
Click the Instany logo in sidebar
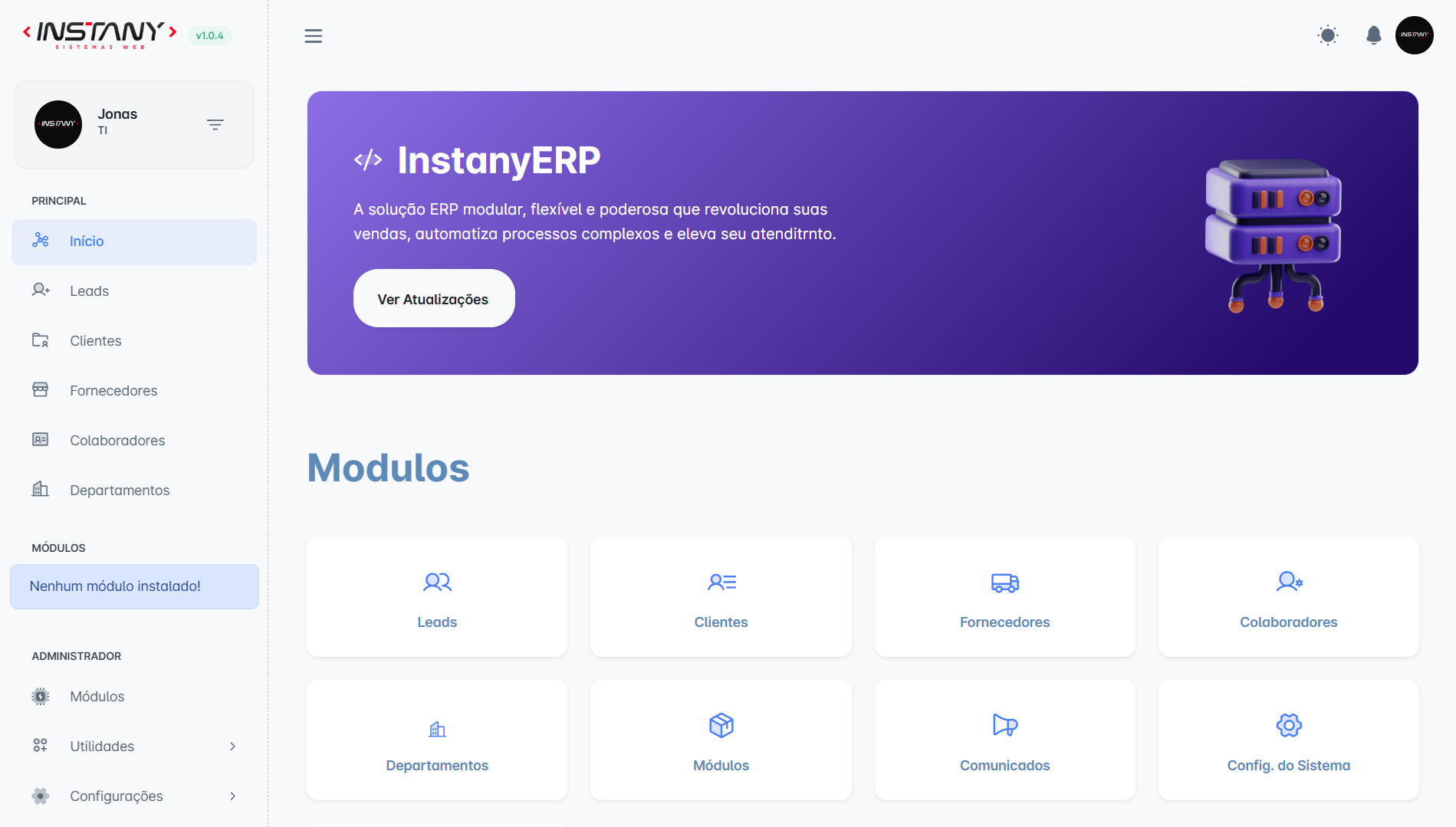[x=100, y=34]
